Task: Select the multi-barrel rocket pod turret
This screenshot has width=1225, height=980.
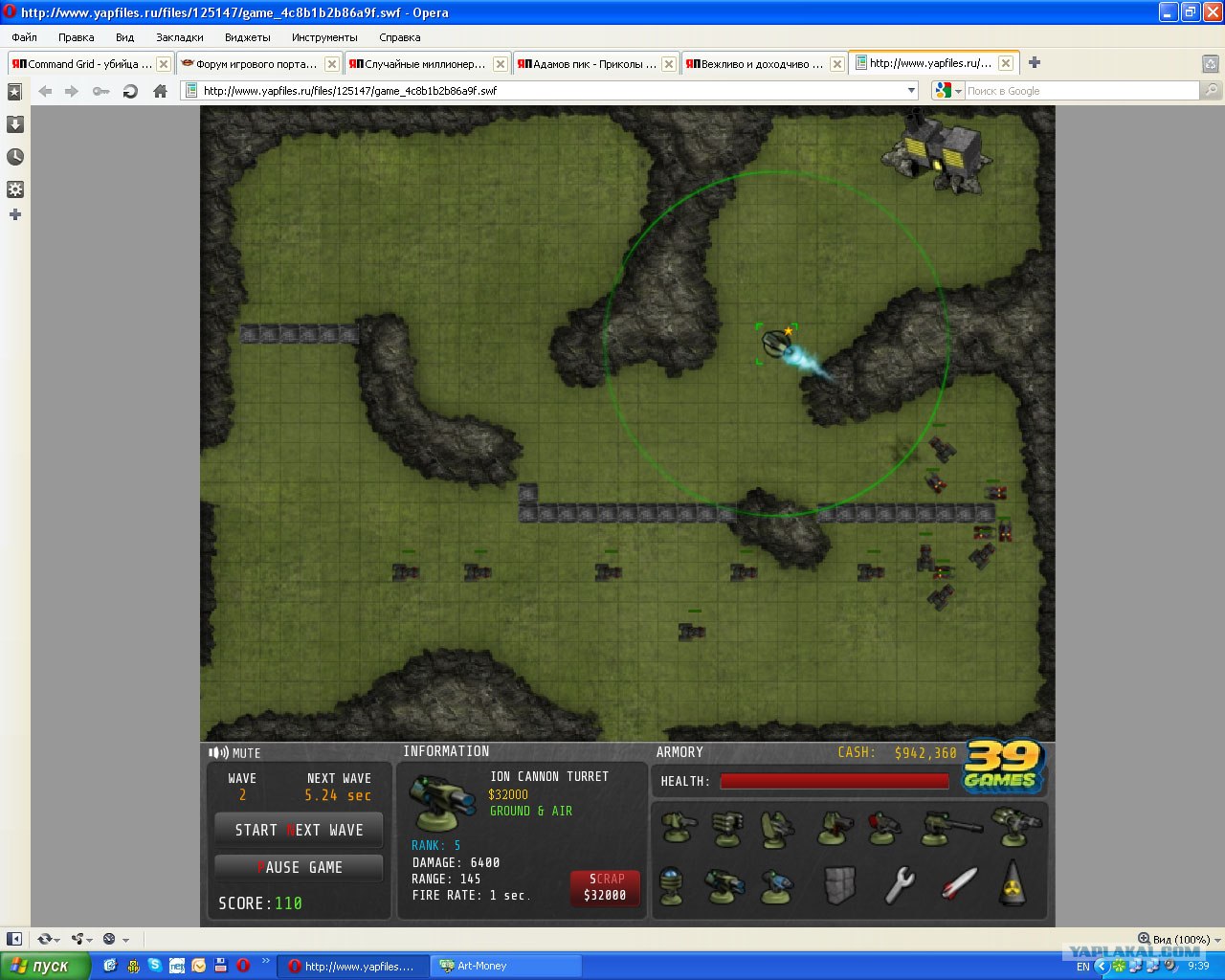Action: click(x=728, y=828)
